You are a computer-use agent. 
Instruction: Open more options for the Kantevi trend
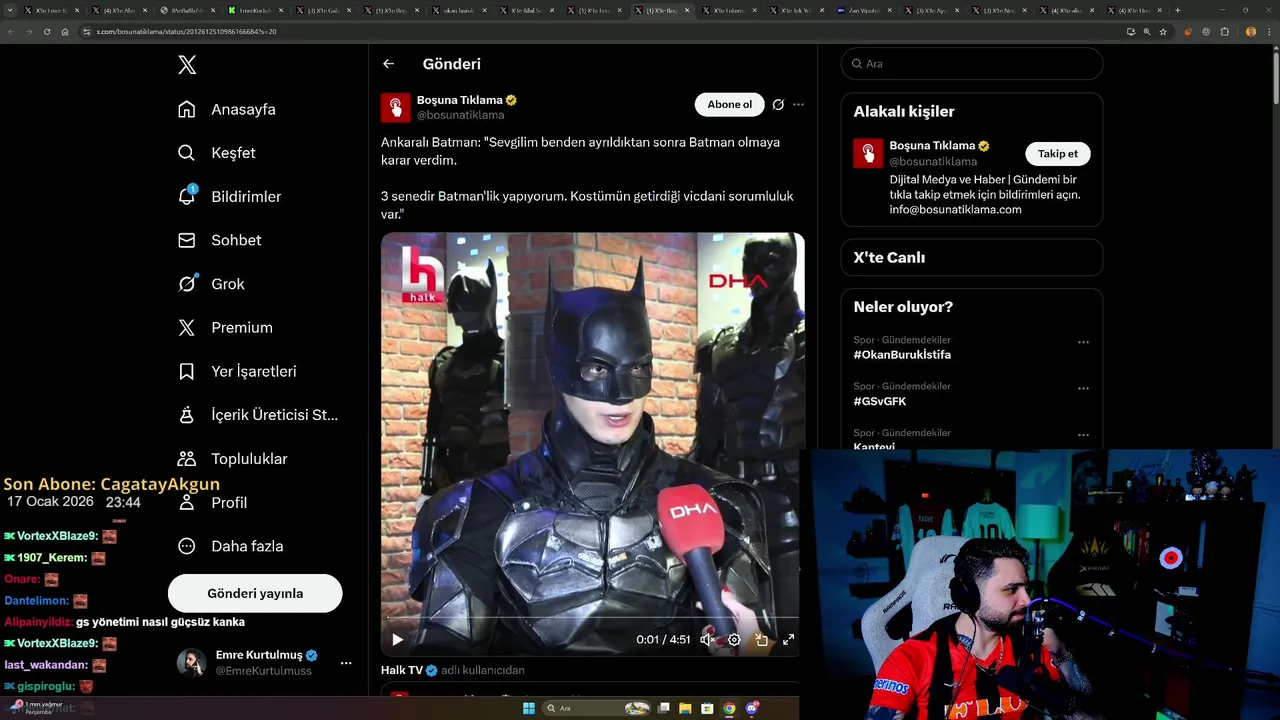point(1083,435)
